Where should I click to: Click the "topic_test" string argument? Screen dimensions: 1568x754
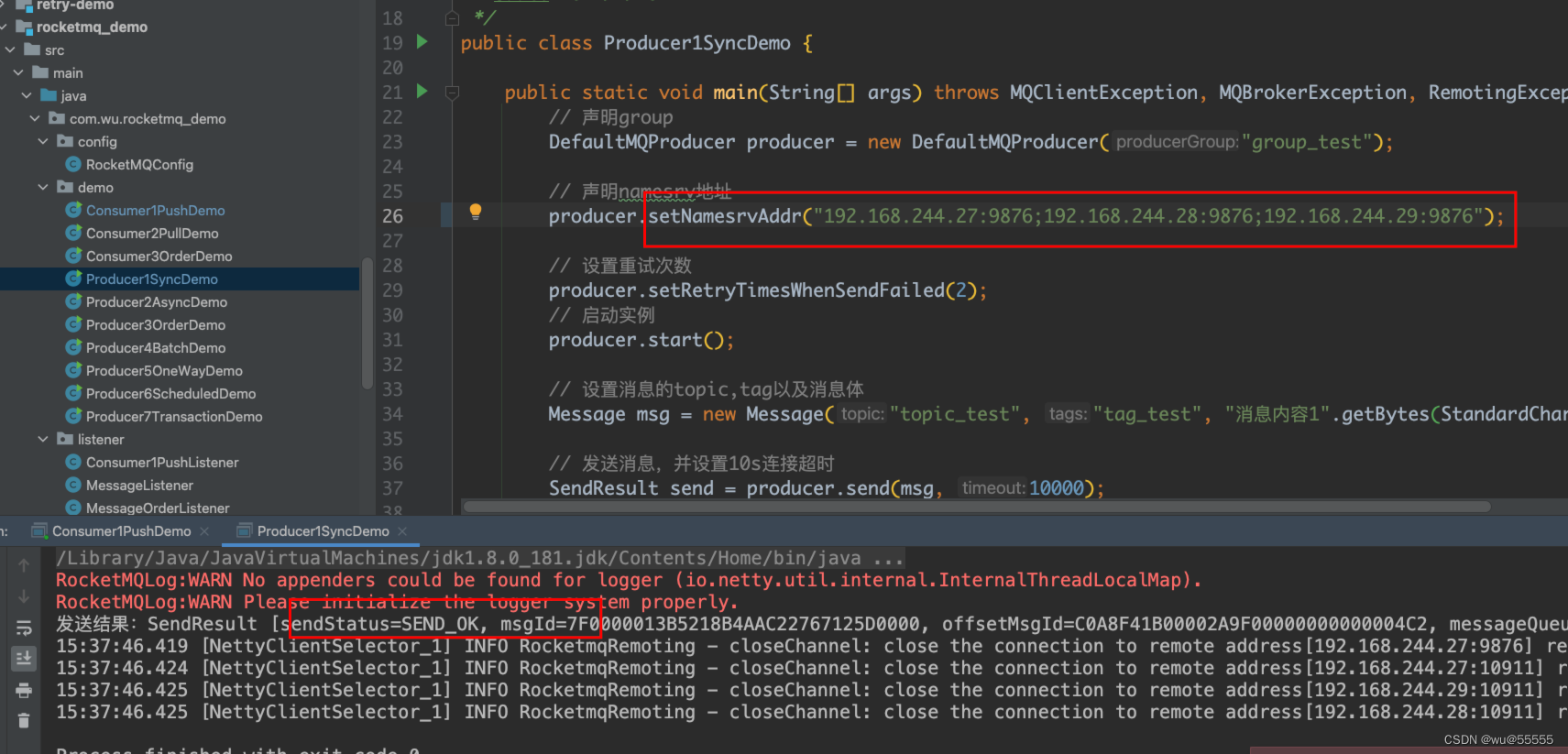[954, 414]
